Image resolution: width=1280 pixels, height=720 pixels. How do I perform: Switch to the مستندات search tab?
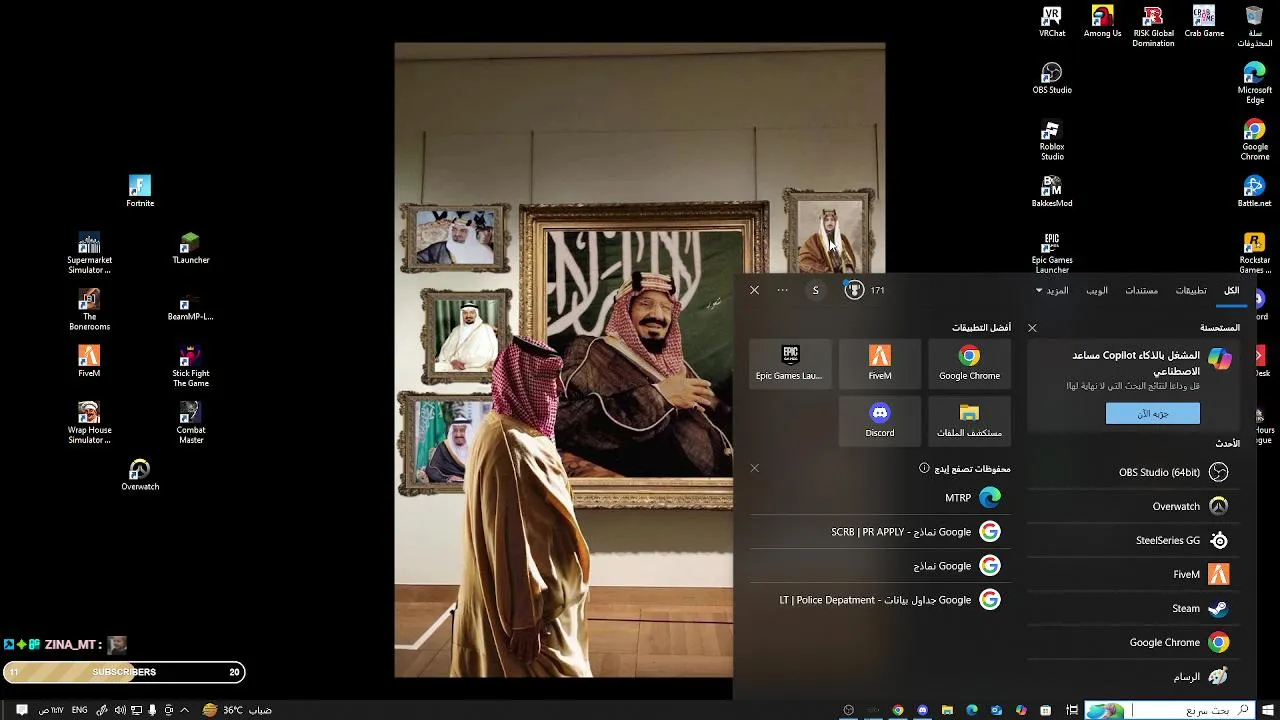1141,290
